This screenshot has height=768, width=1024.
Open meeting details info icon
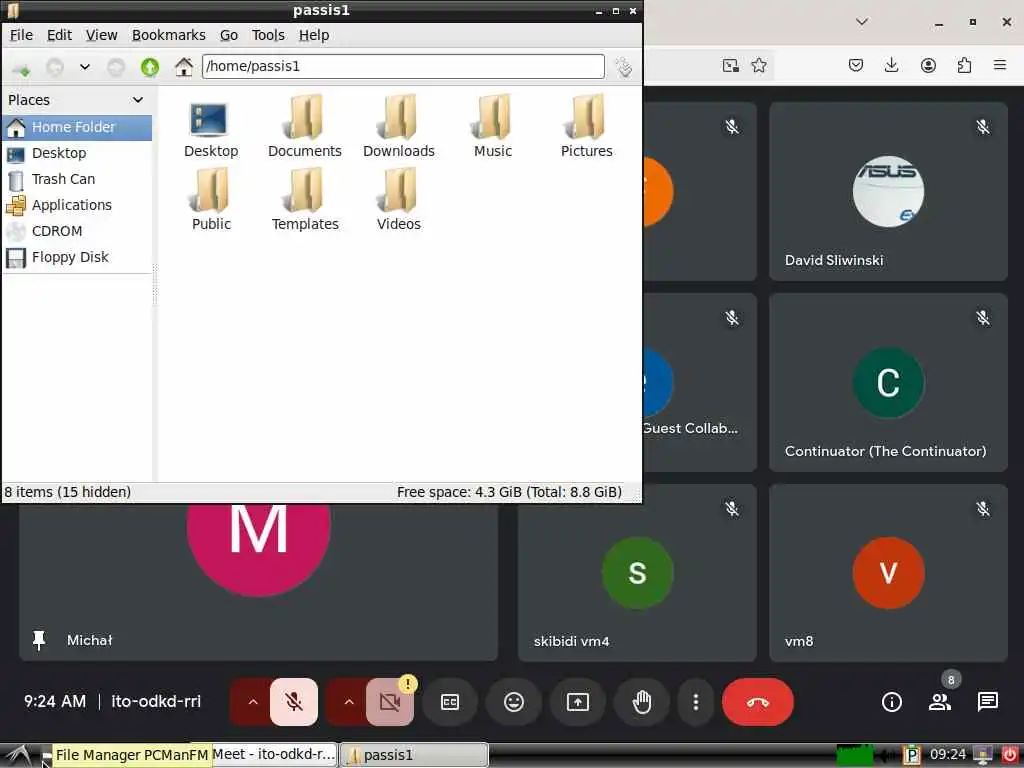(891, 702)
